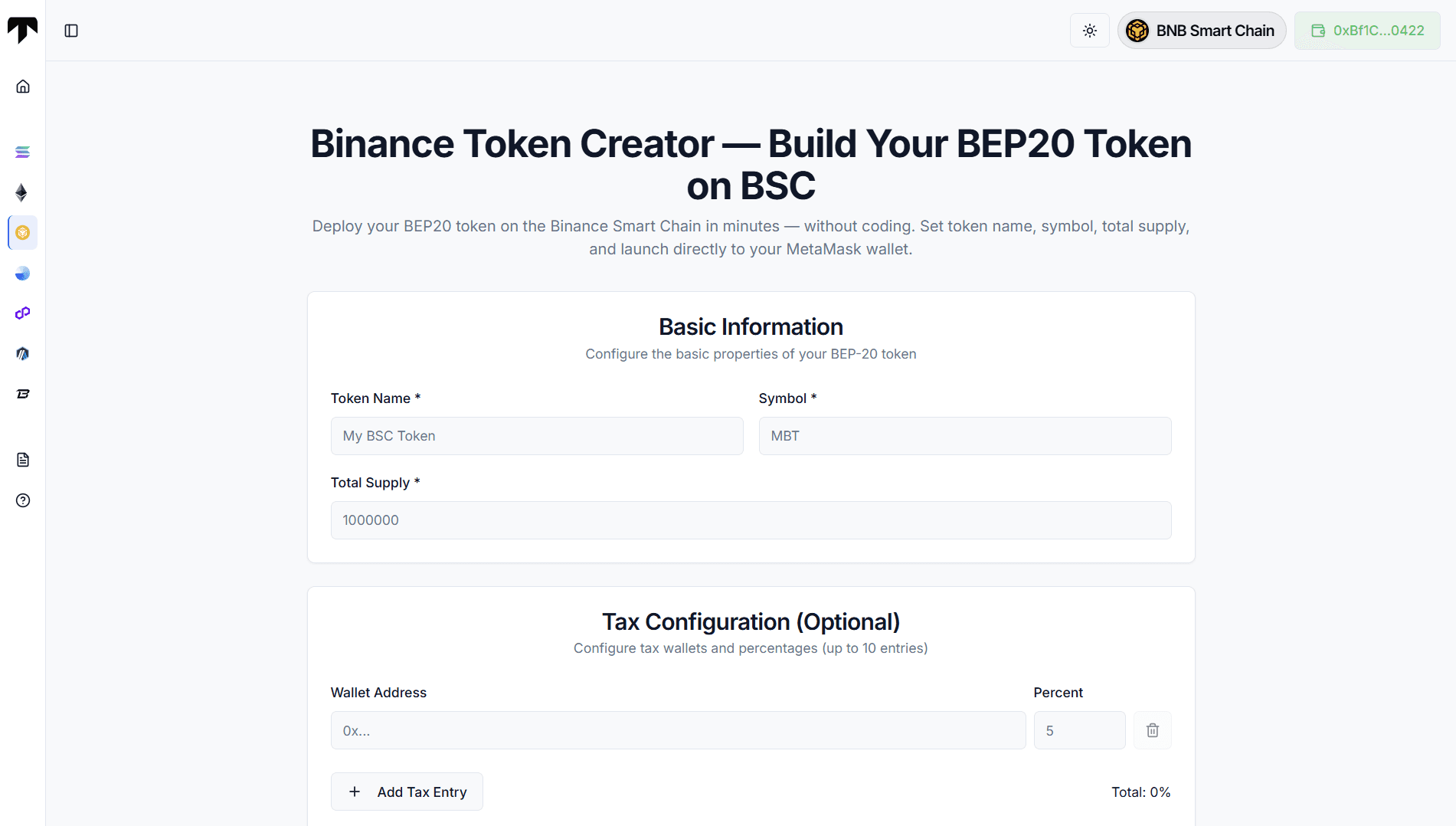Select the Arbitrum chain icon in sidebar
1456x826 pixels.
23,353
